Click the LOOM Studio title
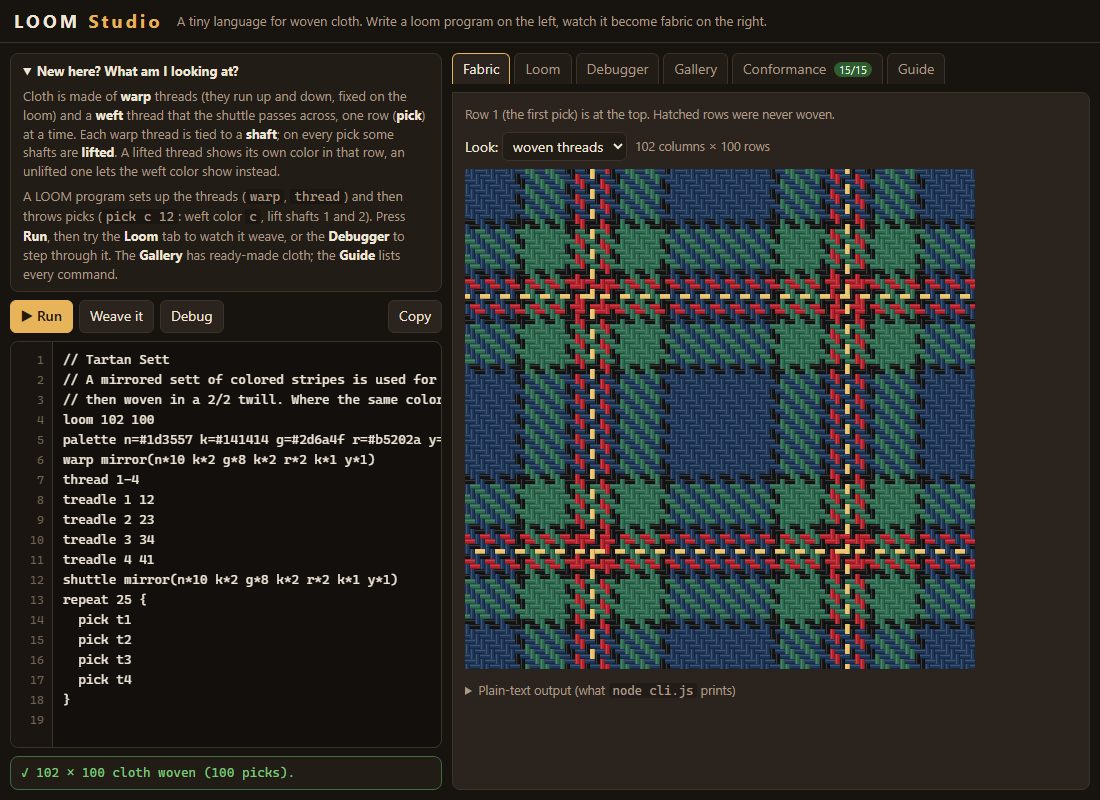Screen dimensions: 1100x800 coord(87,22)
